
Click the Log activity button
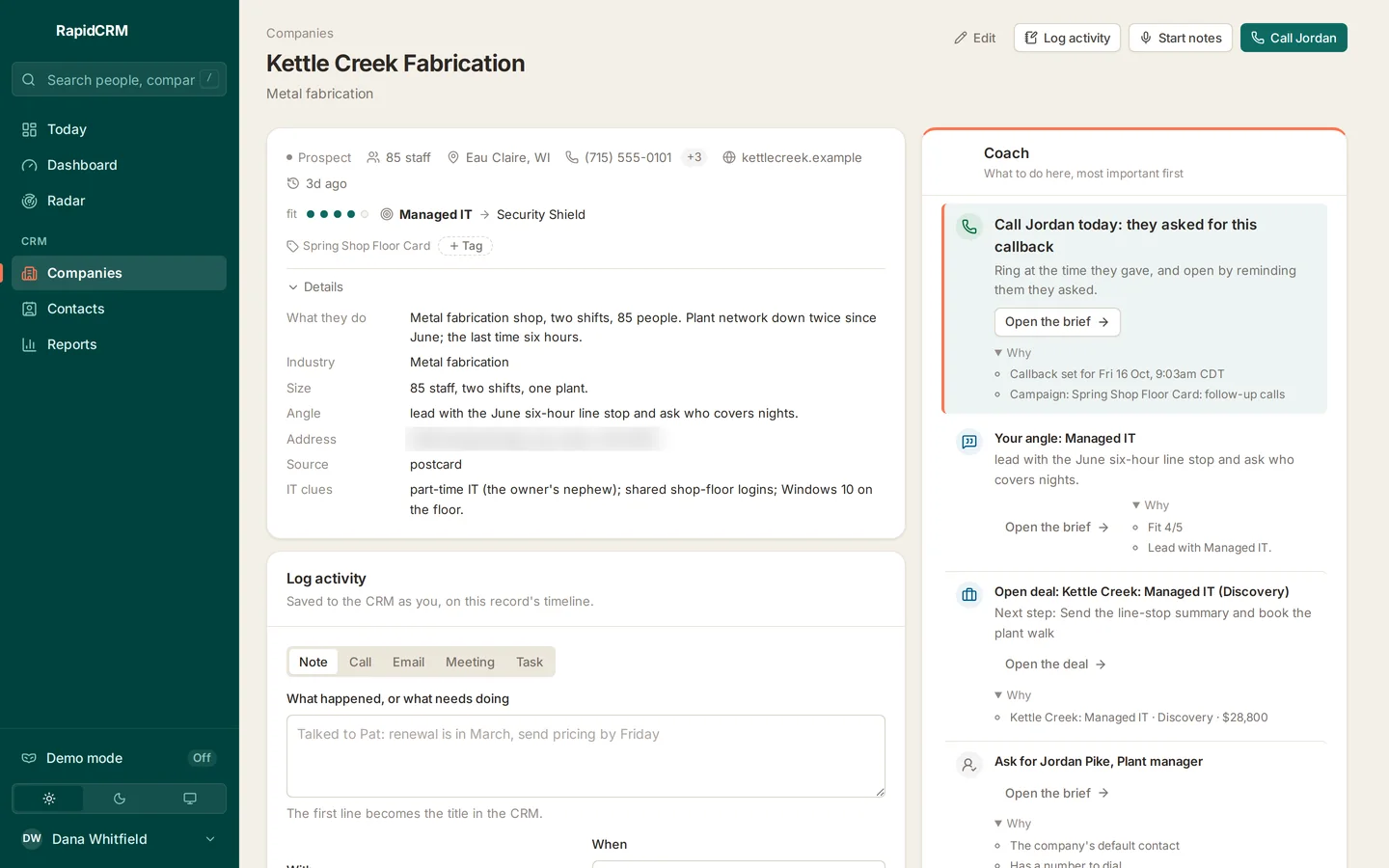click(x=1067, y=38)
